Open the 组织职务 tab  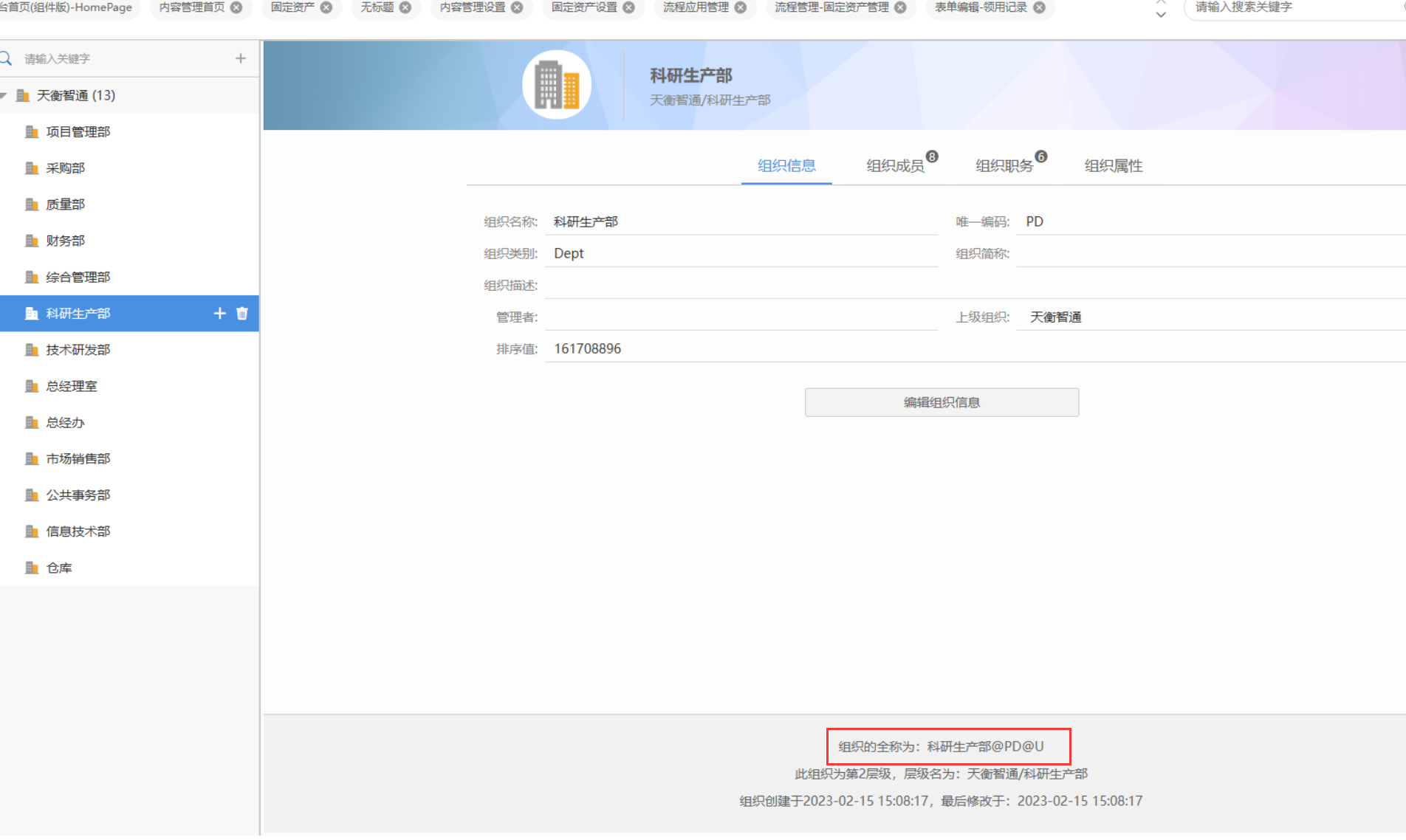click(x=1004, y=166)
